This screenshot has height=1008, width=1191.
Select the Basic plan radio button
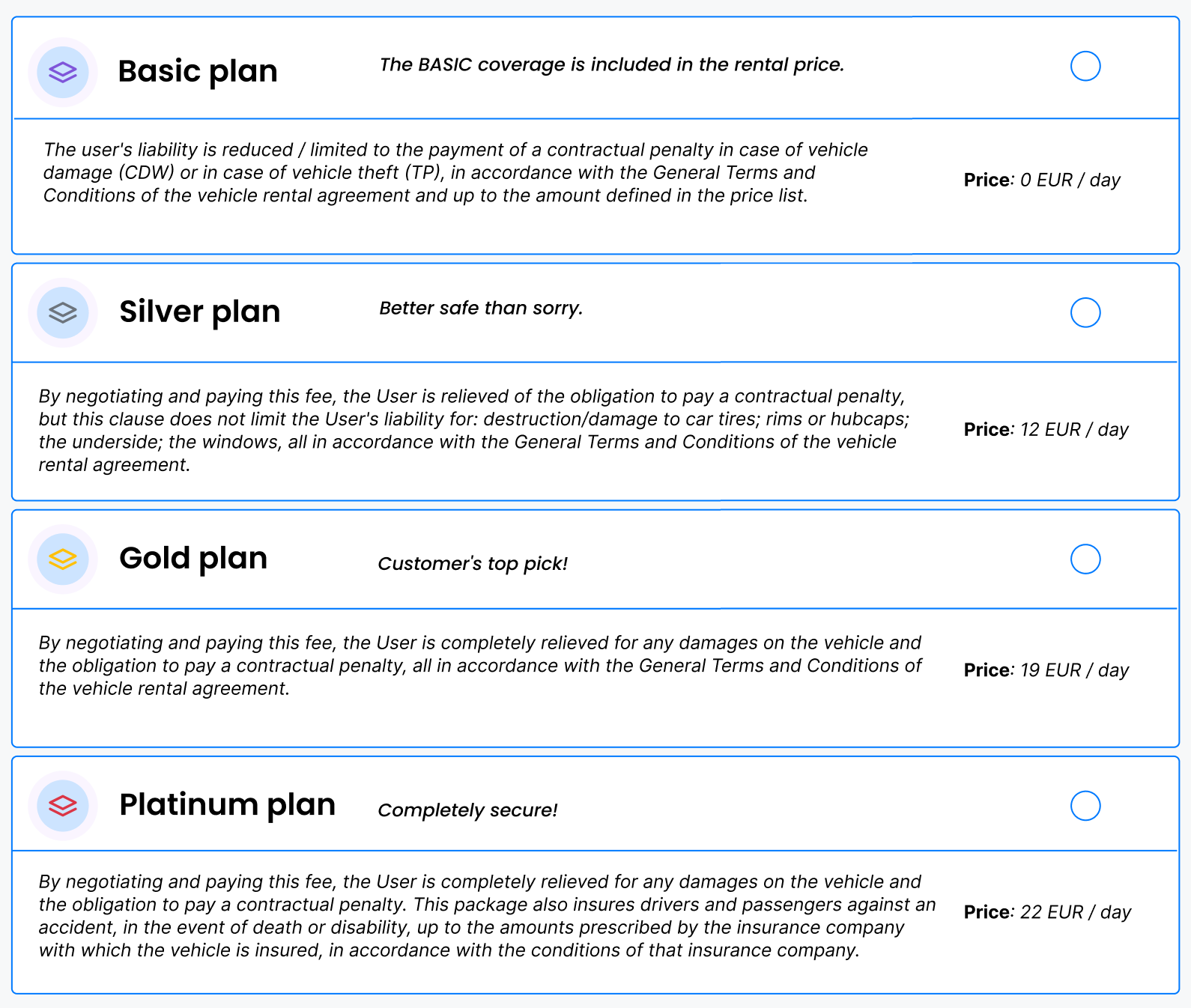1085,66
